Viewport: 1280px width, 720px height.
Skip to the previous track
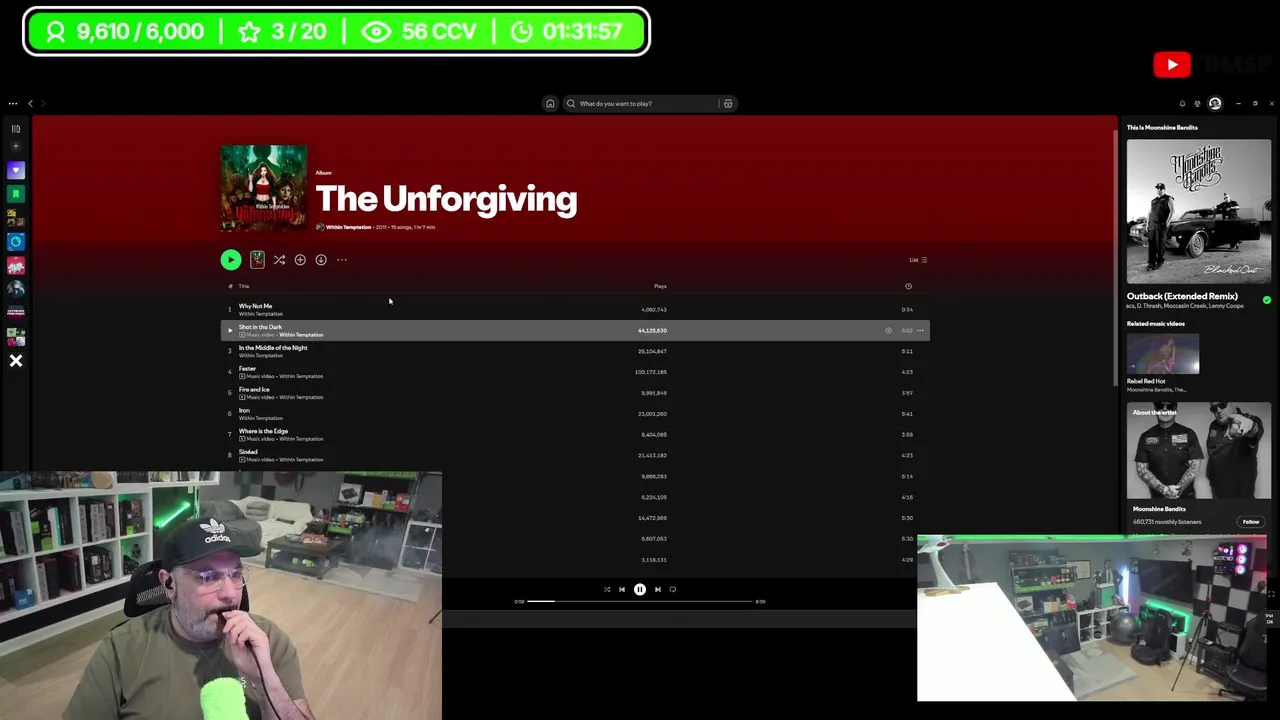[622, 590]
